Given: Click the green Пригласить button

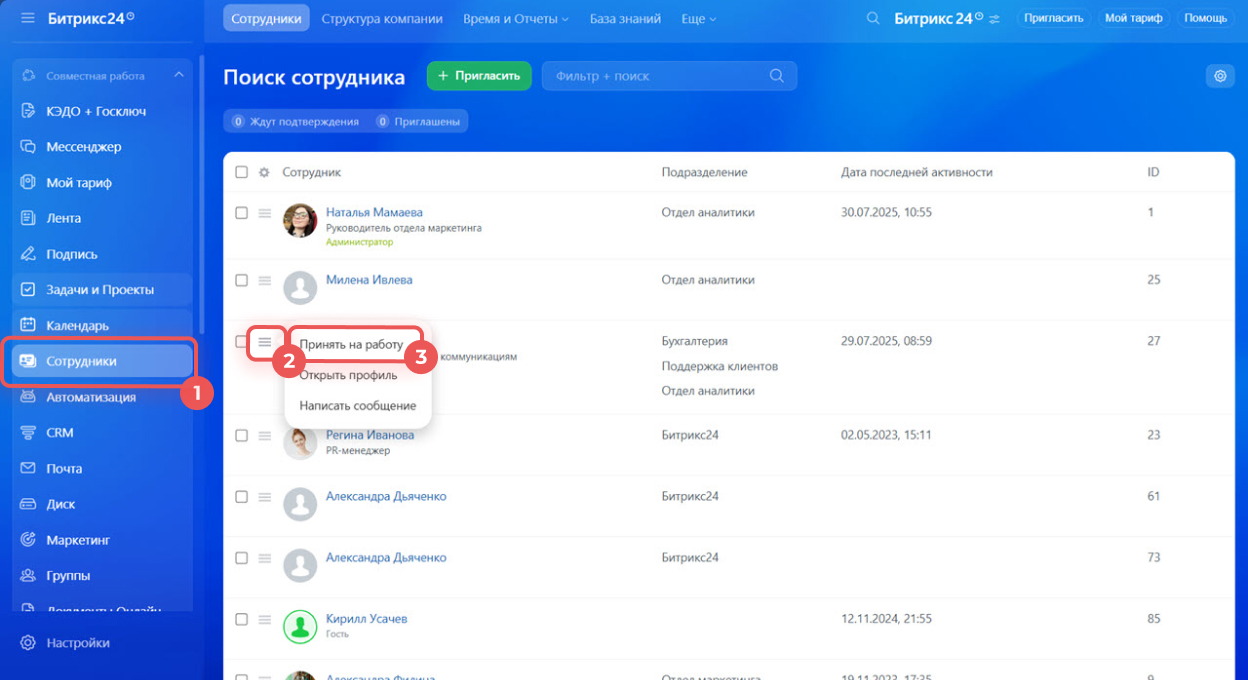Looking at the screenshot, I should click(x=479, y=76).
